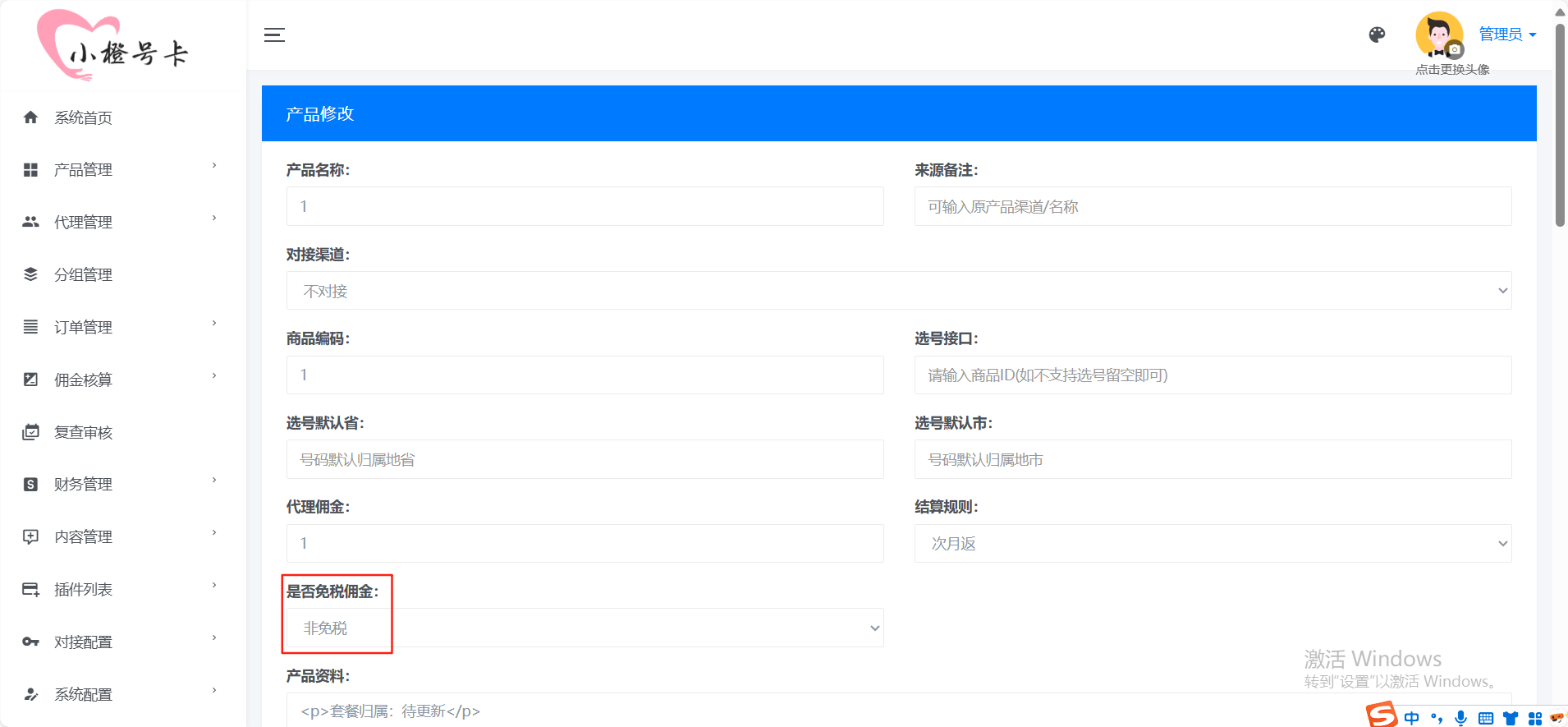Viewport: 1568px width, 727px height.
Task: Click the calendar-check icon for 复查审核
Action: point(30,432)
